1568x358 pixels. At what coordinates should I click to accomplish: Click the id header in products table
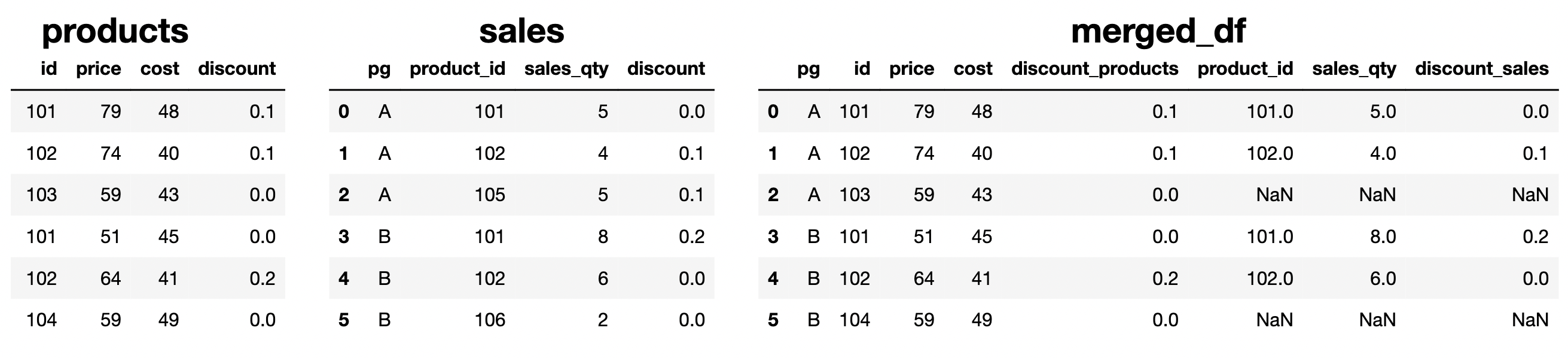pyautogui.click(x=48, y=69)
